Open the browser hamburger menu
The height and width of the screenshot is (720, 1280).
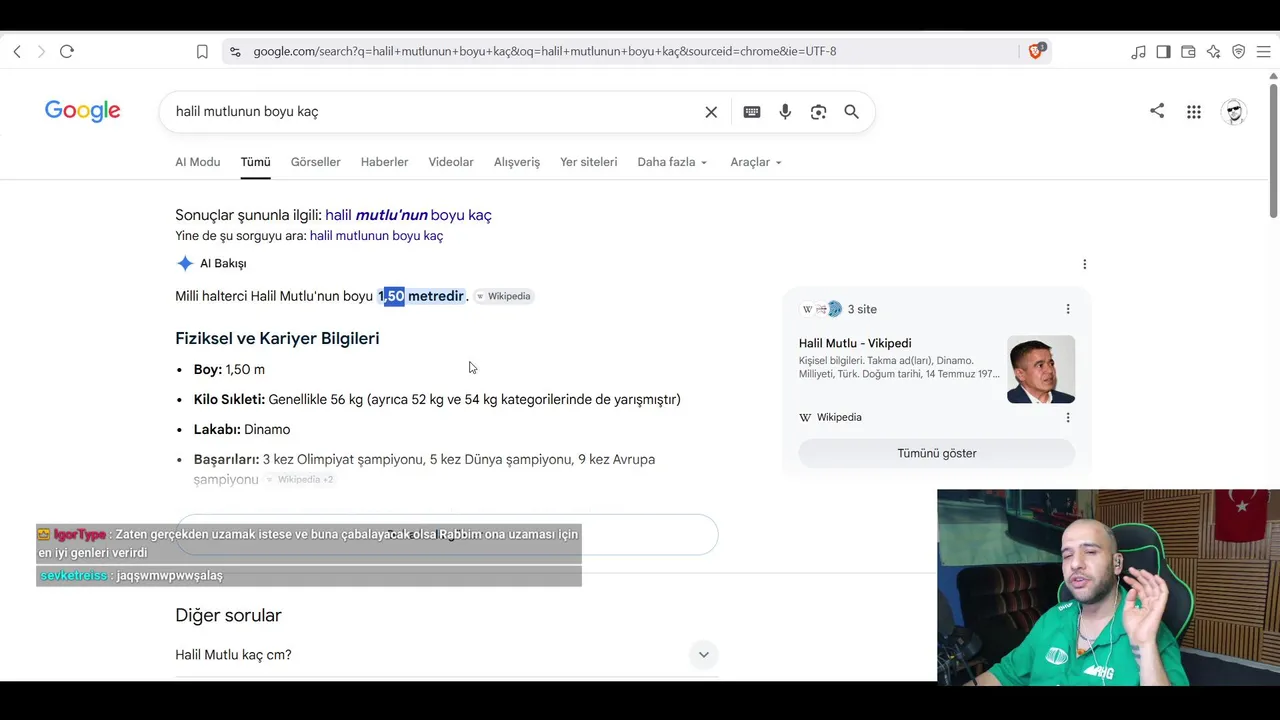pos(1263,52)
